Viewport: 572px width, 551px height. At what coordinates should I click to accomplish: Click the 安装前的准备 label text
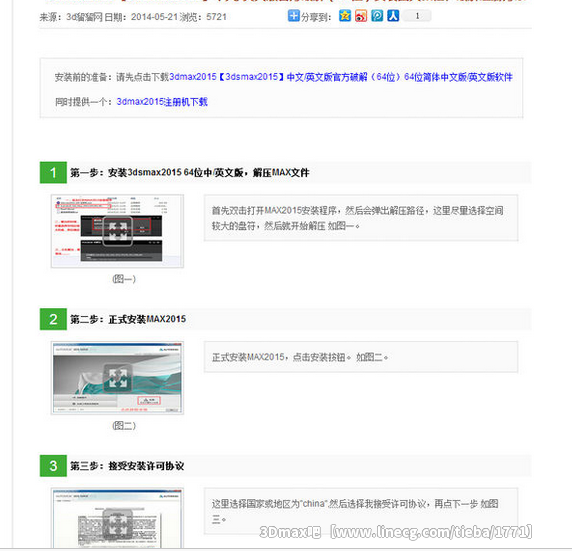[85, 77]
